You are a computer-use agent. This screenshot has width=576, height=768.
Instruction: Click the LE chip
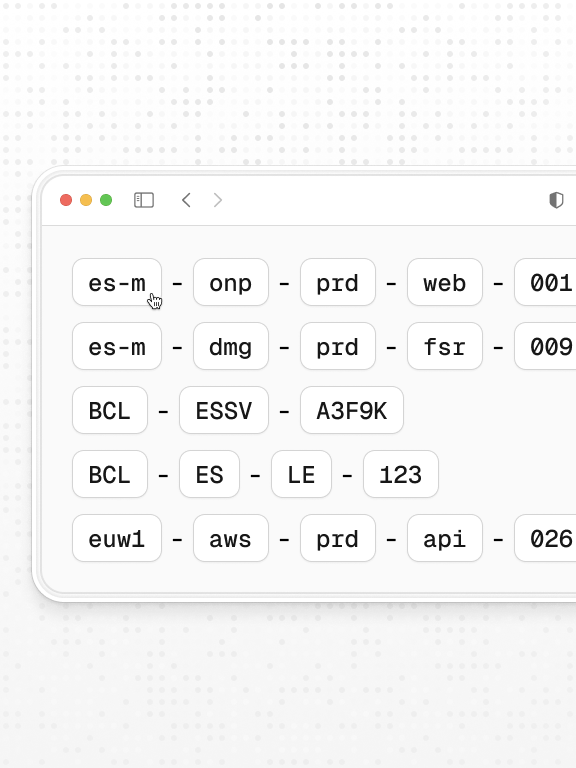[x=301, y=474]
